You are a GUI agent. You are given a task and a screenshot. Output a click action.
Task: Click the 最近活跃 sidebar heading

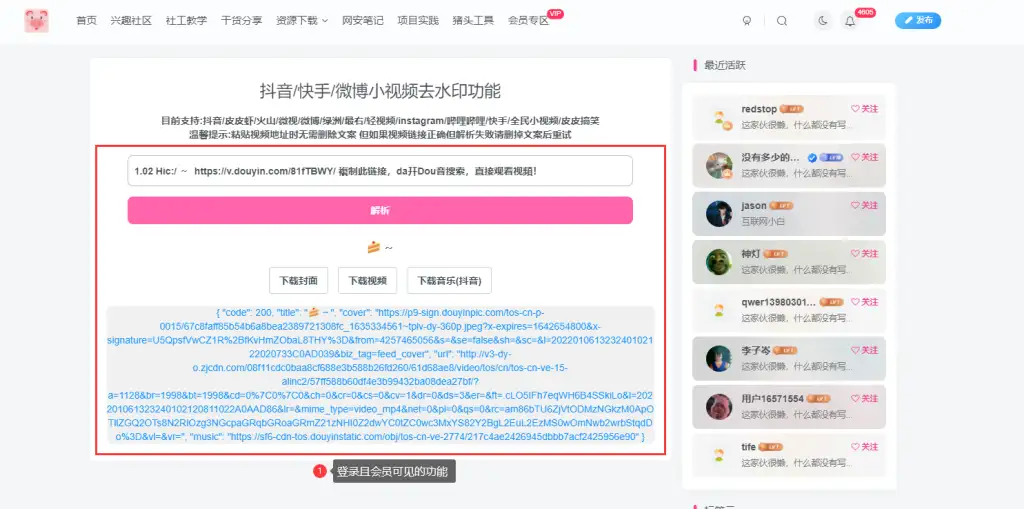[725, 65]
